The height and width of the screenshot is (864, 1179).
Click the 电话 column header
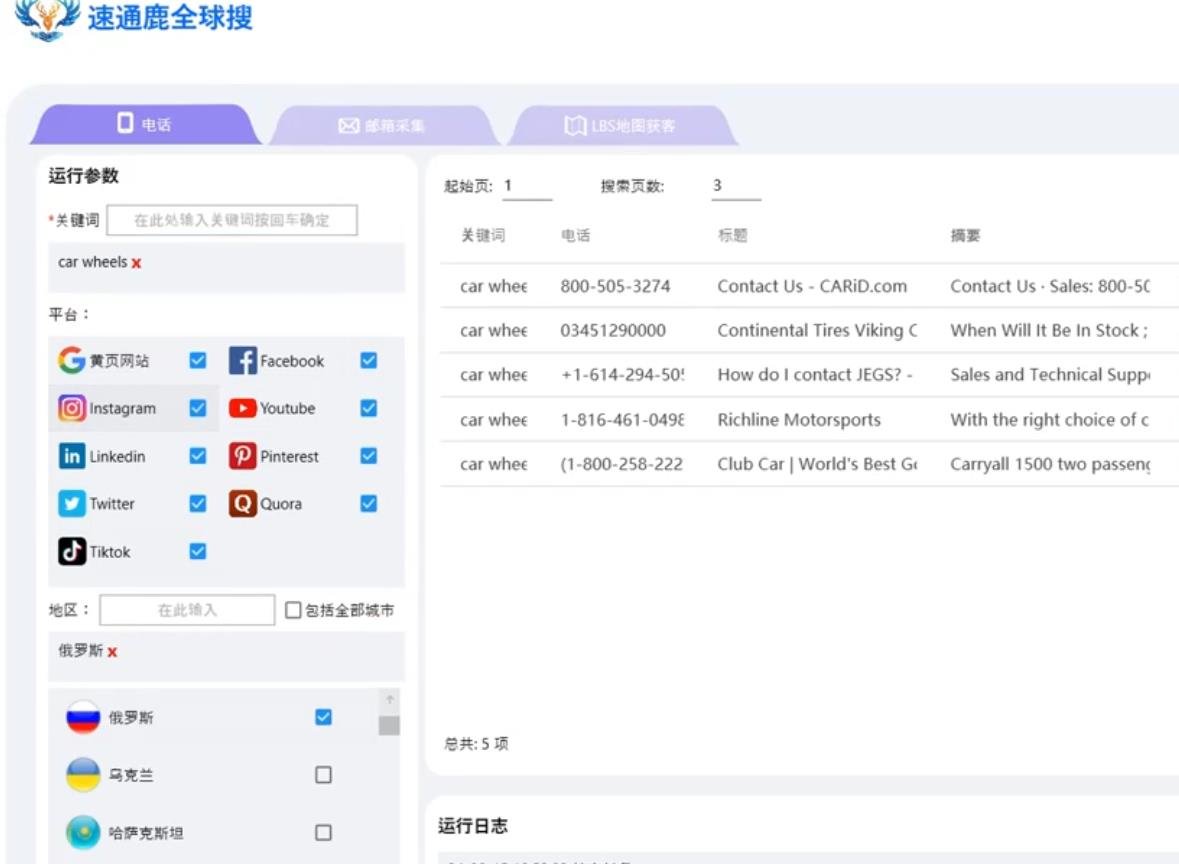[575, 235]
